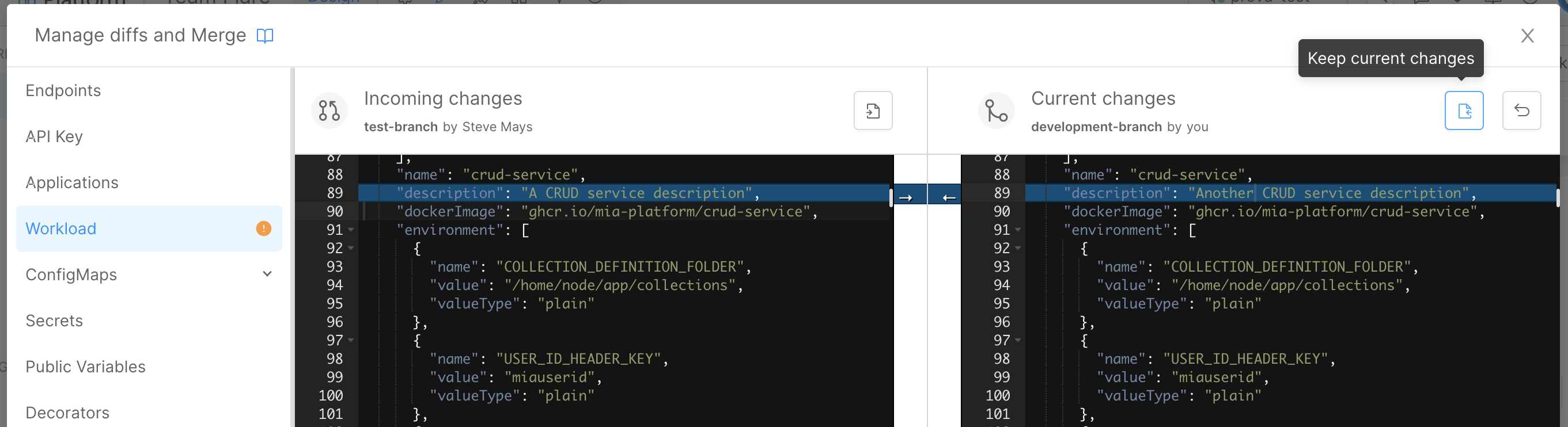Click right arrow to copy incoming change
The width and height of the screenshot is (1568, 427).
coord(905,198)
